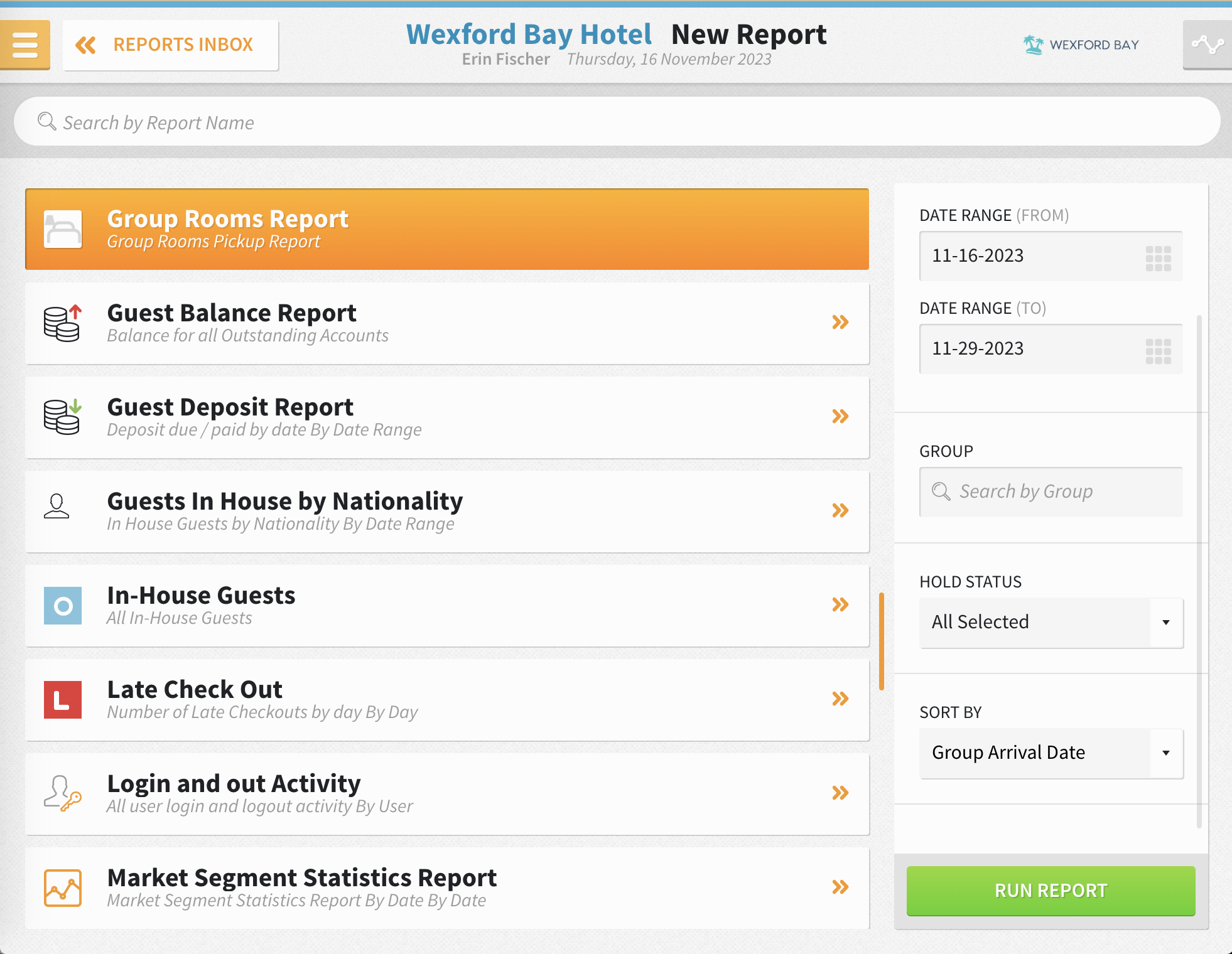Open the Sort By dropdown arrow
The height and width of the screenshot is (954, 1232).
pos(1165,753)
